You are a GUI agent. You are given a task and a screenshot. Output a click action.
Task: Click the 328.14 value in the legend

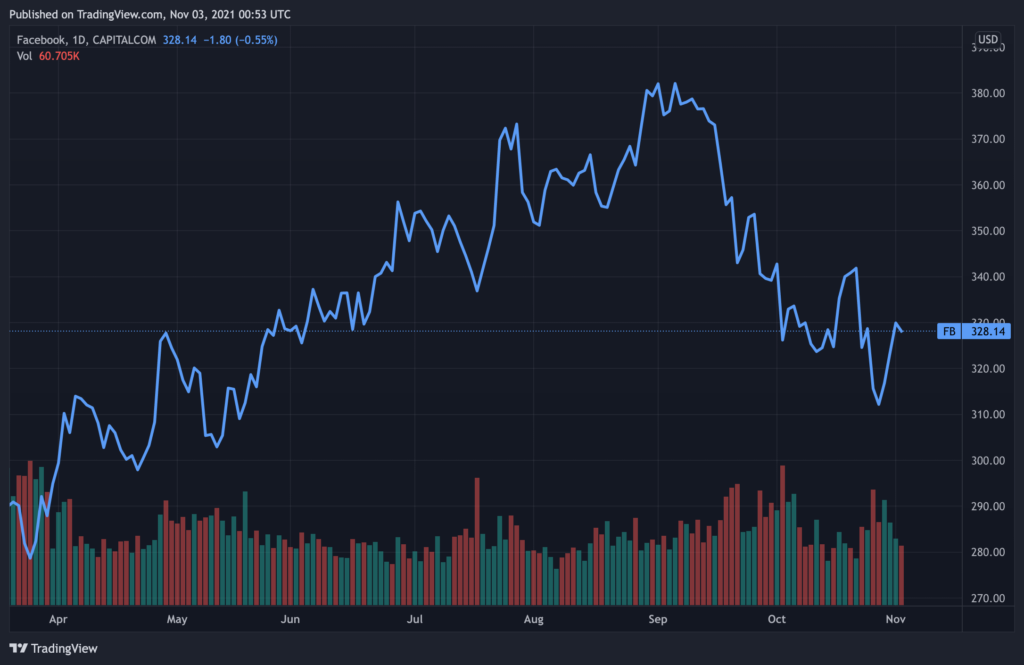(x=180, y=40)
